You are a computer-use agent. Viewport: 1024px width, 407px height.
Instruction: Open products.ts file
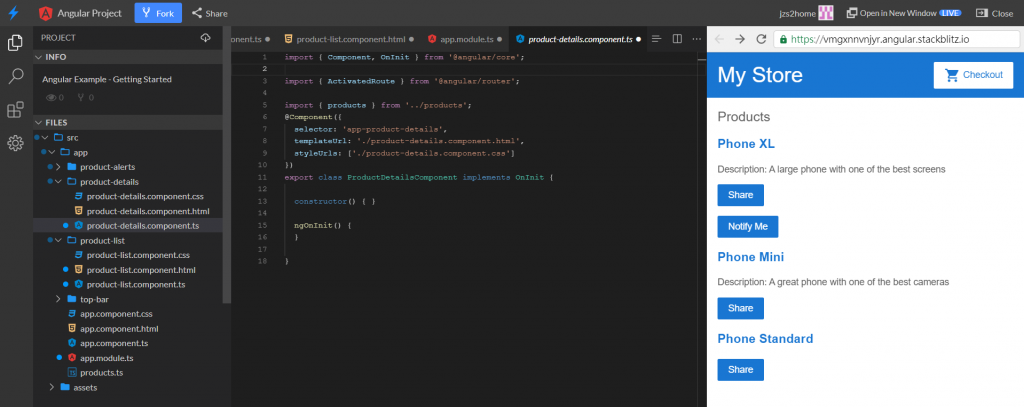[x=101, y=372]
